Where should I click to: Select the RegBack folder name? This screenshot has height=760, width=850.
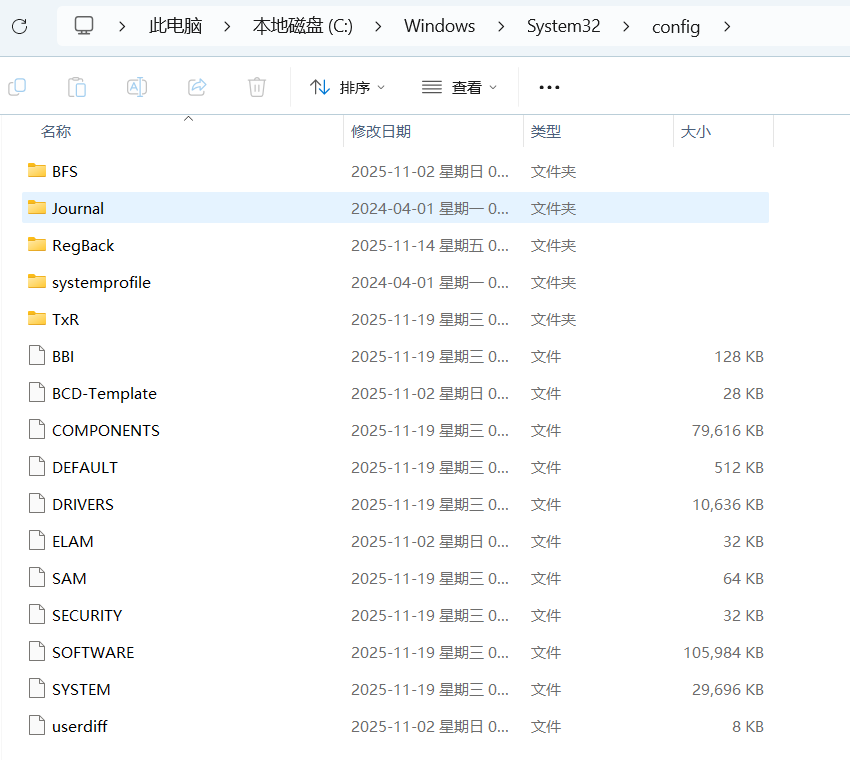click(83, 246)
